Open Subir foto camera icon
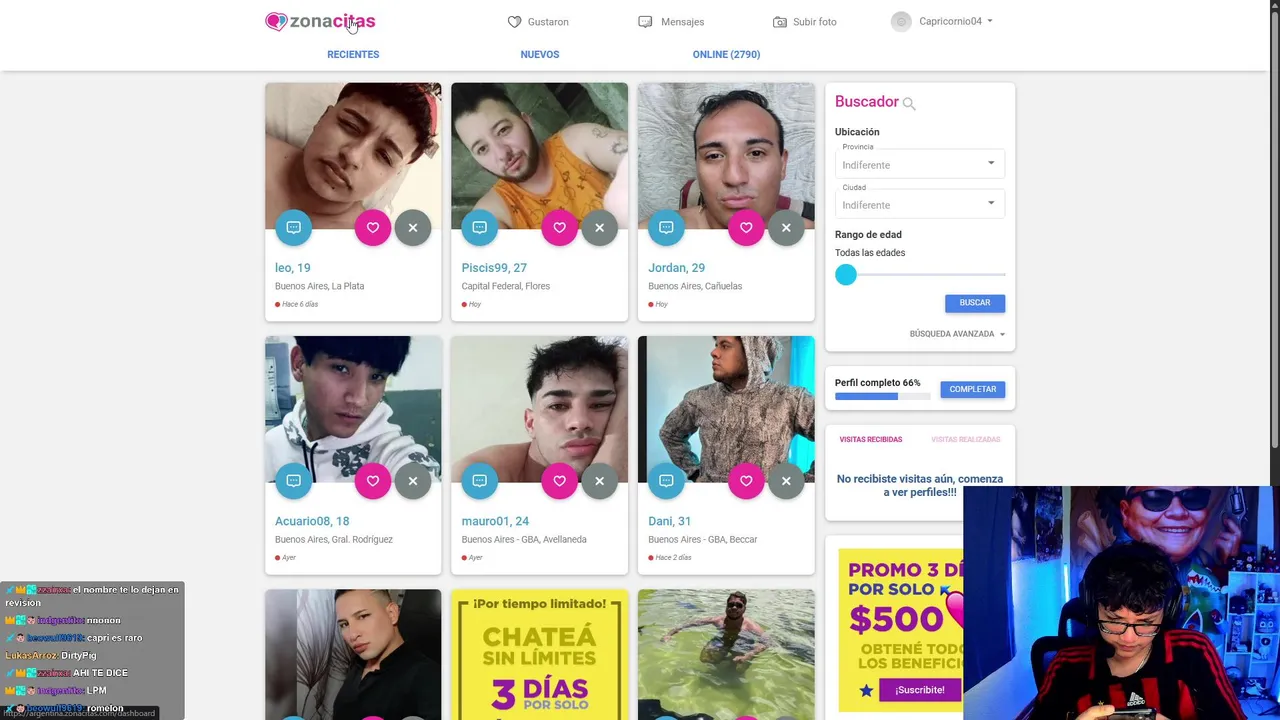Screen dimensions: 1280x720 780,22
